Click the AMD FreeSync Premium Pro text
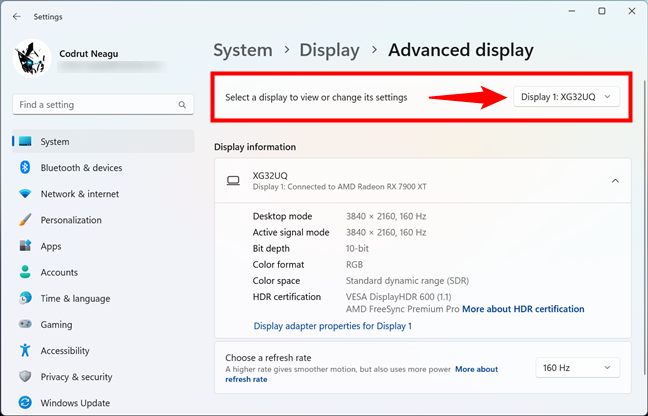 403,309
